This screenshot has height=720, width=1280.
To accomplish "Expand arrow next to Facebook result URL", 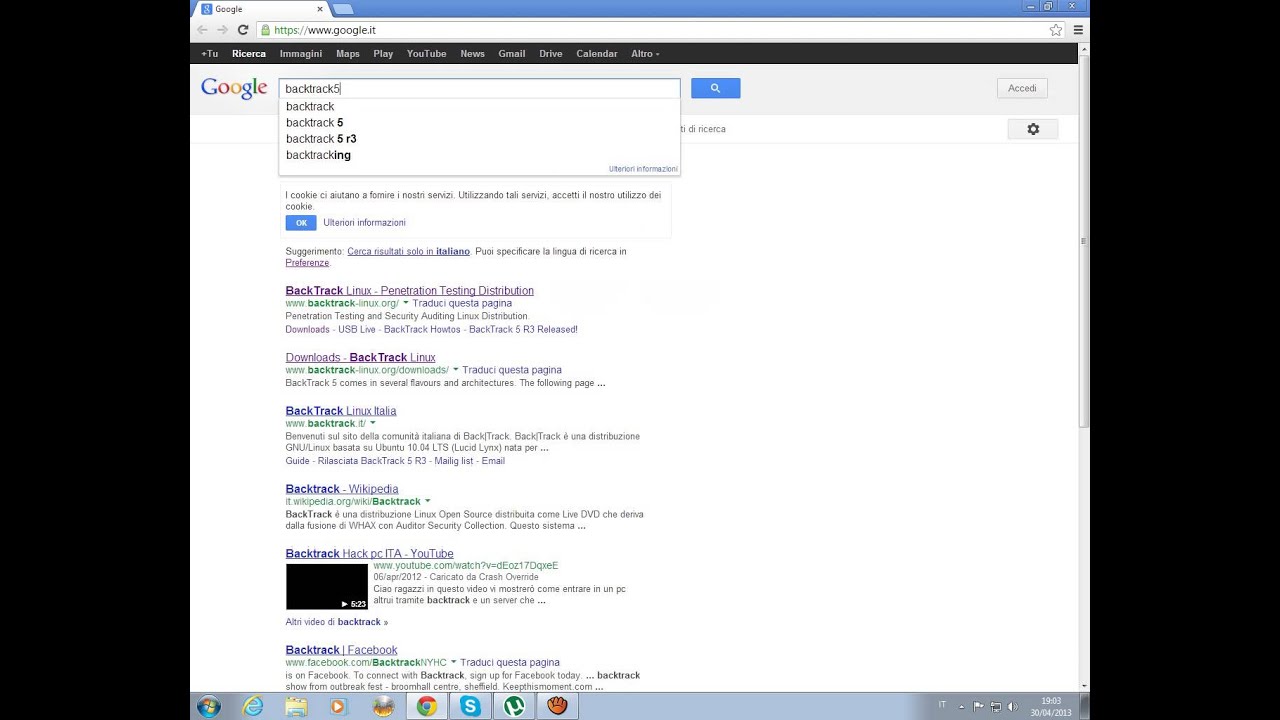I will tap(453, 662).
